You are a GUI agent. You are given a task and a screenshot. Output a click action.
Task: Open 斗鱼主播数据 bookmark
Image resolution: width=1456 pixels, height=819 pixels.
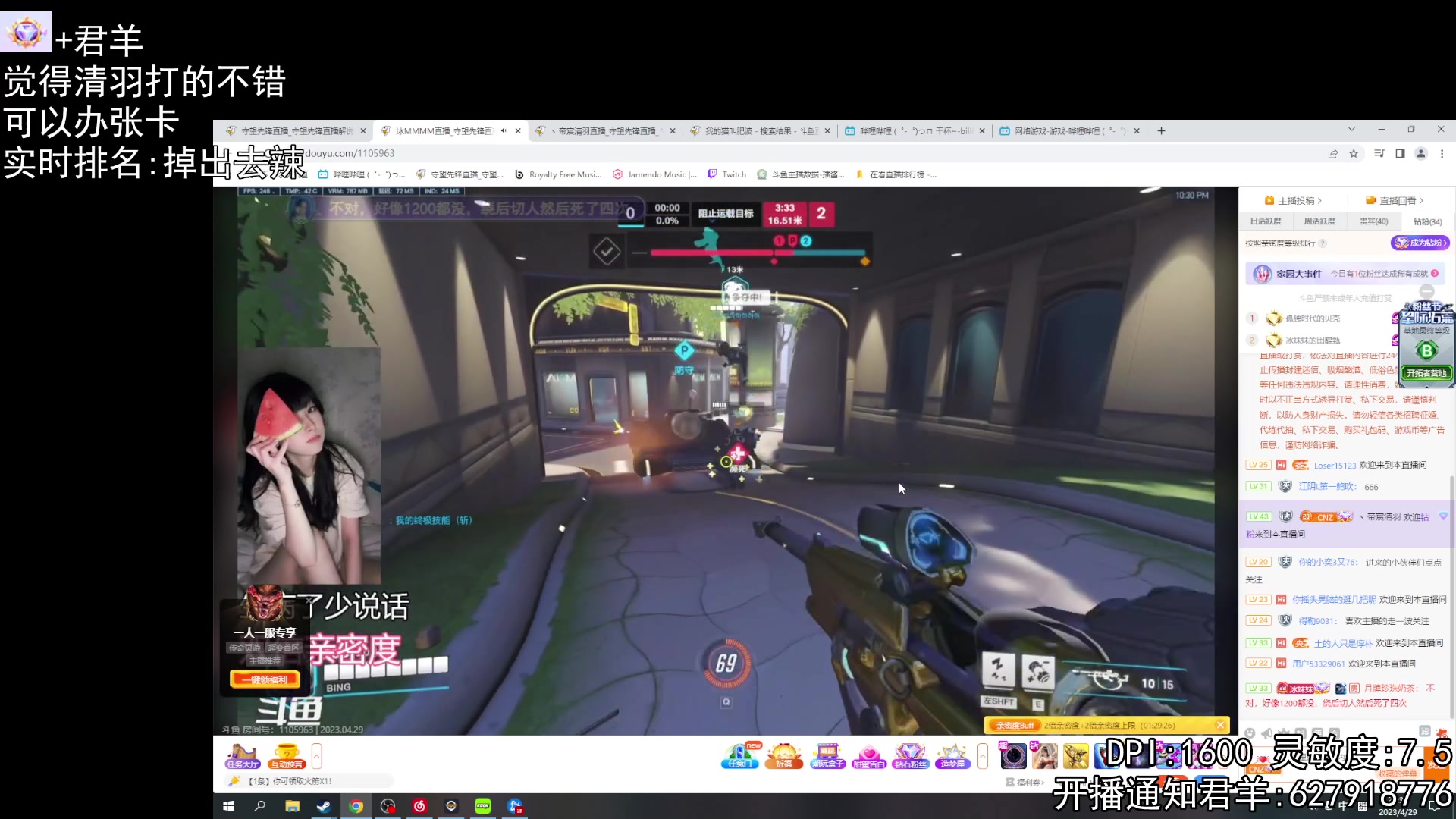(802, 174)
